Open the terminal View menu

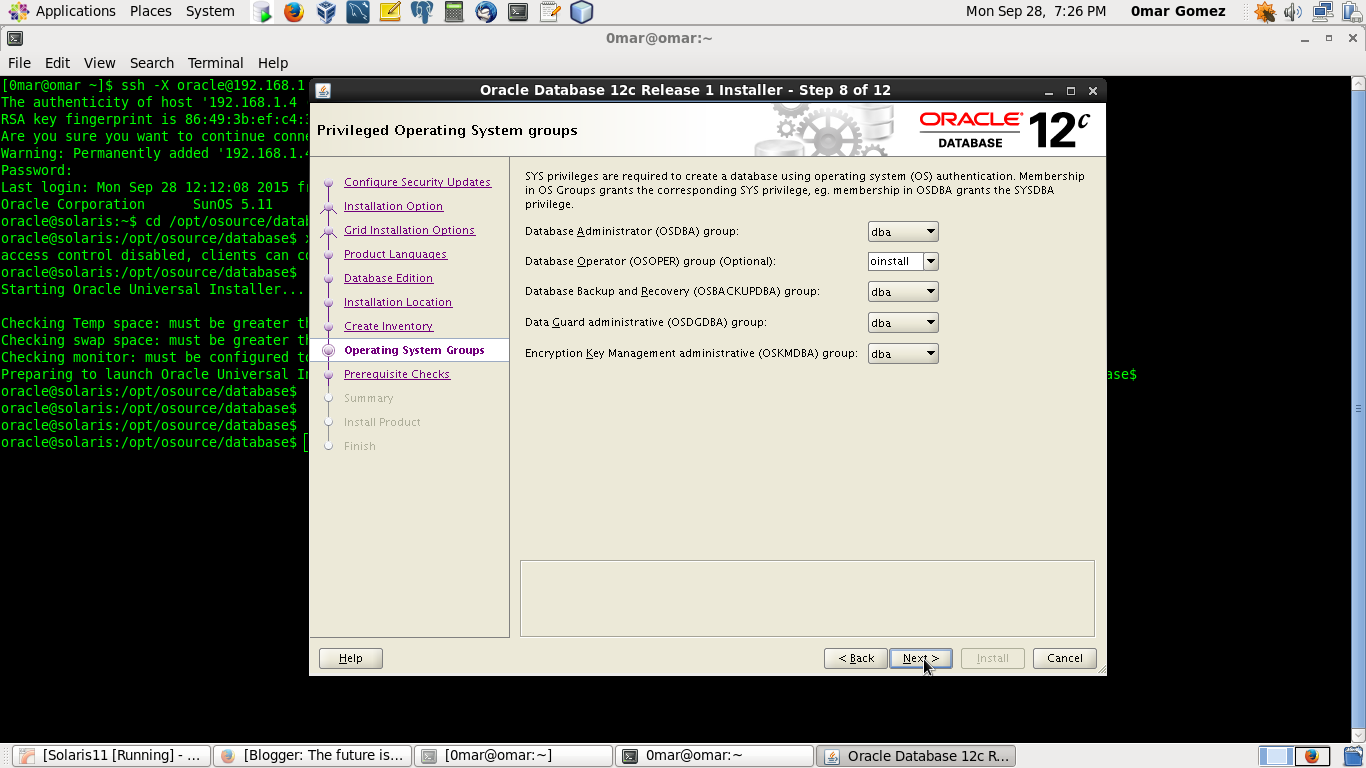tap(99, 62)
